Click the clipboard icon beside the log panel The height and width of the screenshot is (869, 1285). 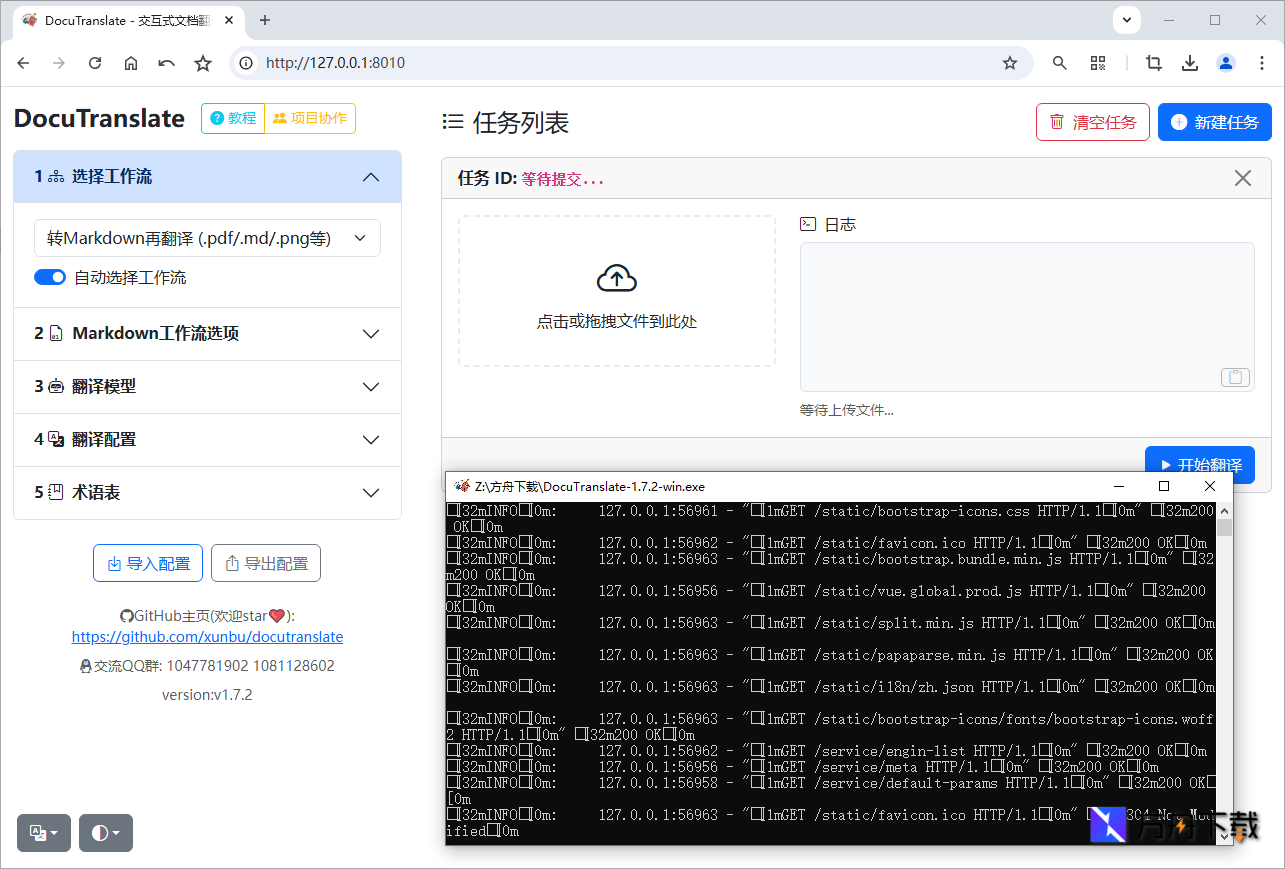tap(1234, 377)
